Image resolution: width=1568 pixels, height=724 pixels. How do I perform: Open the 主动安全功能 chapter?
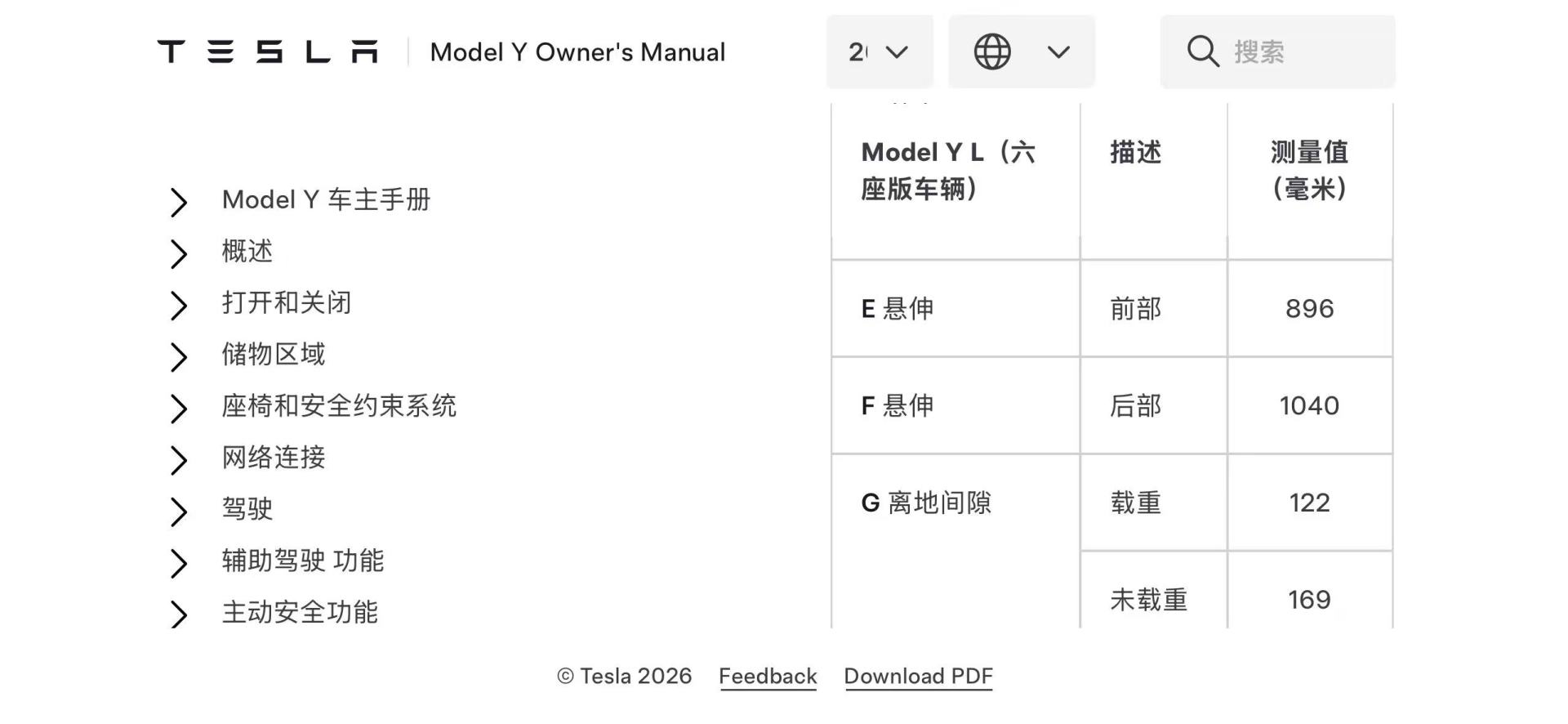pos(300,611)
